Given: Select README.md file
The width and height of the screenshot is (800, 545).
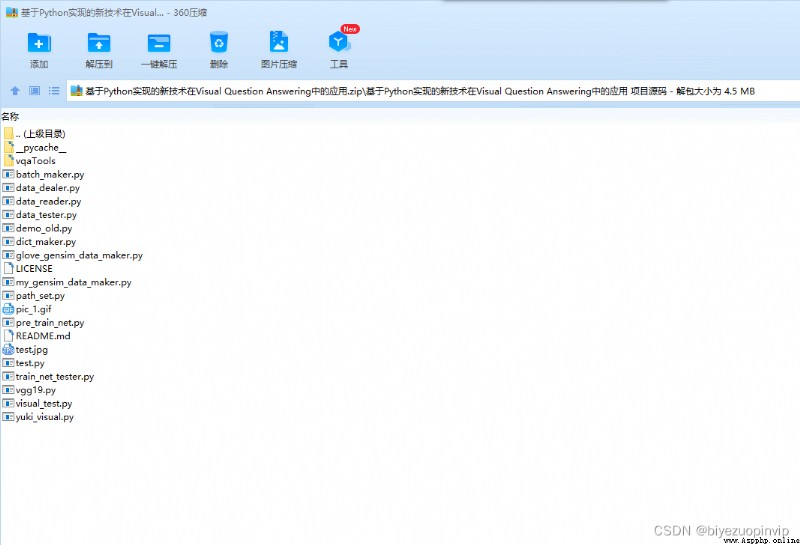Looking at the screenshot, I should (37, 336).
